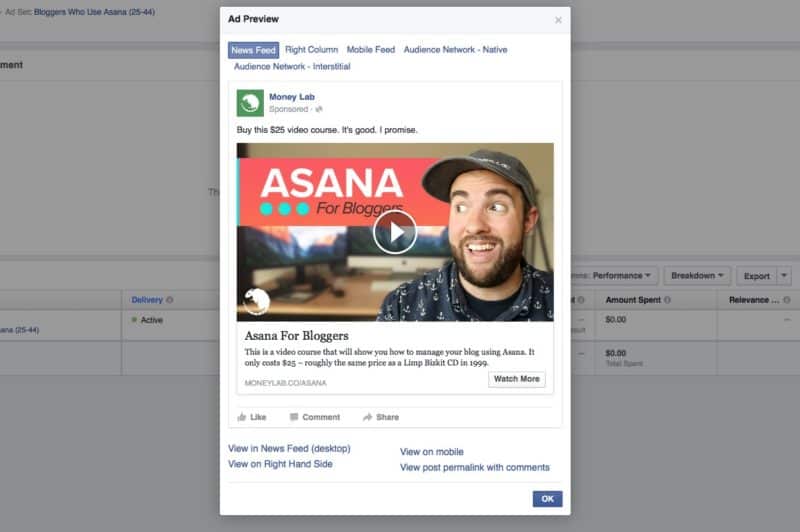Click the Share arrow icon
The height and width of the screenshot is (532, 800).
click(x=367, y=417)
